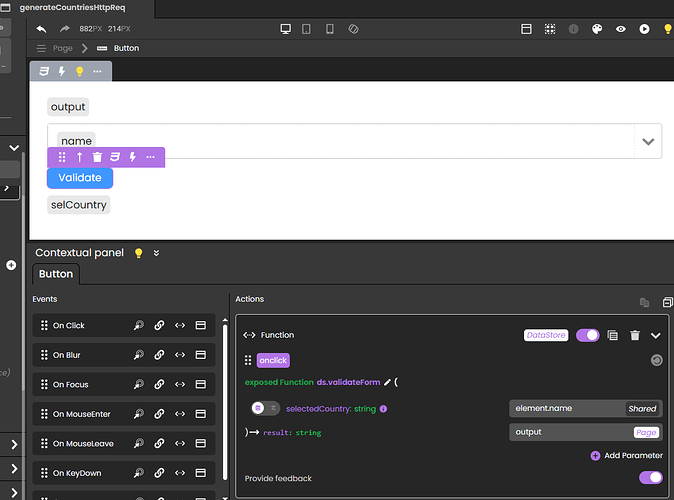The height and width of the screenshot is (500, 674).
Task: Open the name select dropdown arrow
Action: (x=648, y=142)
